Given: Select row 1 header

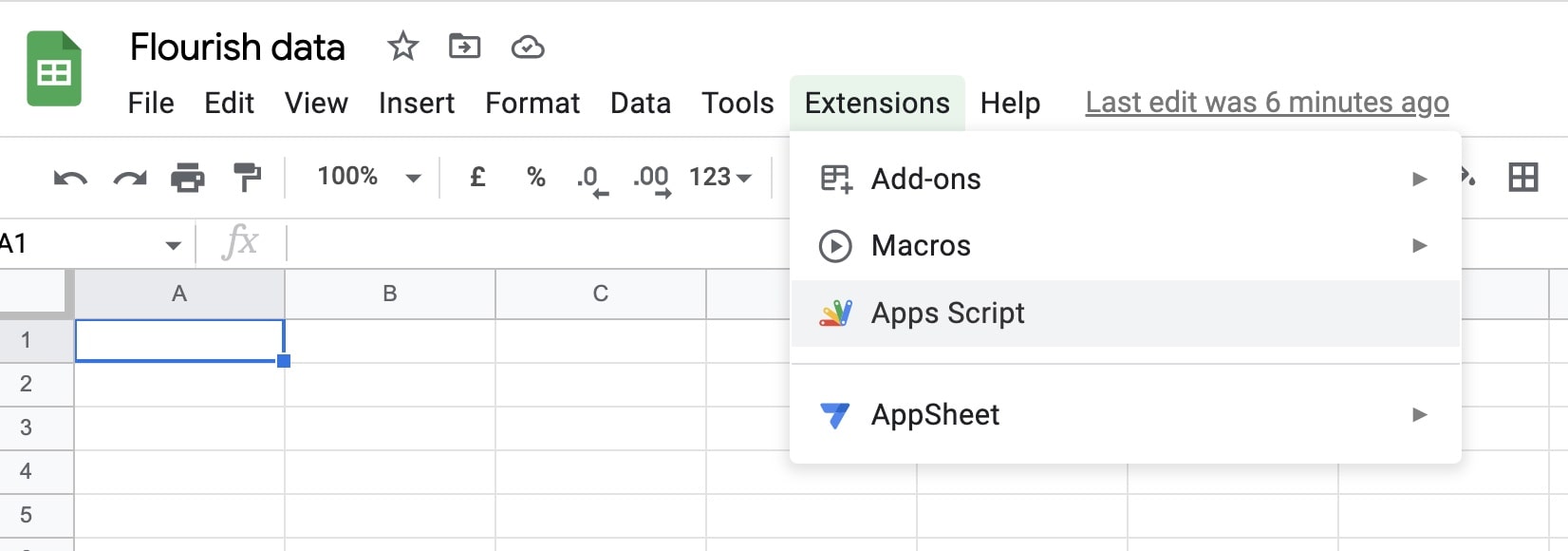Looking at the screenshot, I should 36,340.
